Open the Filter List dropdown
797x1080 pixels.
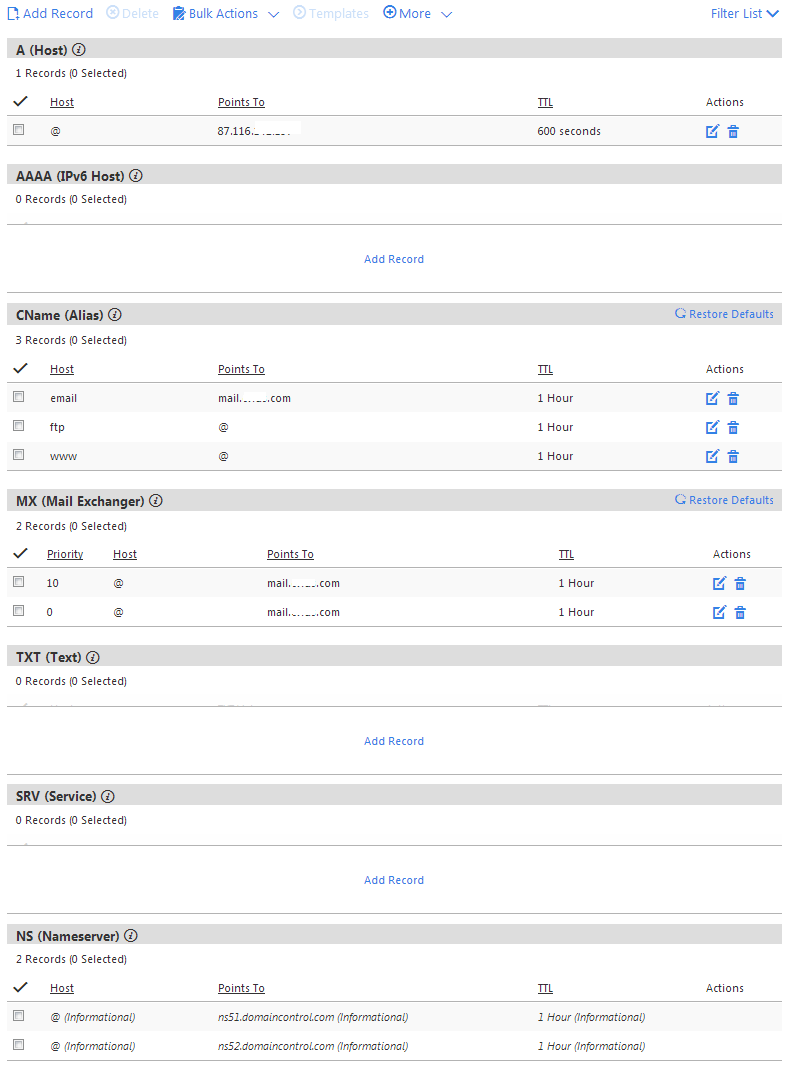click(744, 14)
